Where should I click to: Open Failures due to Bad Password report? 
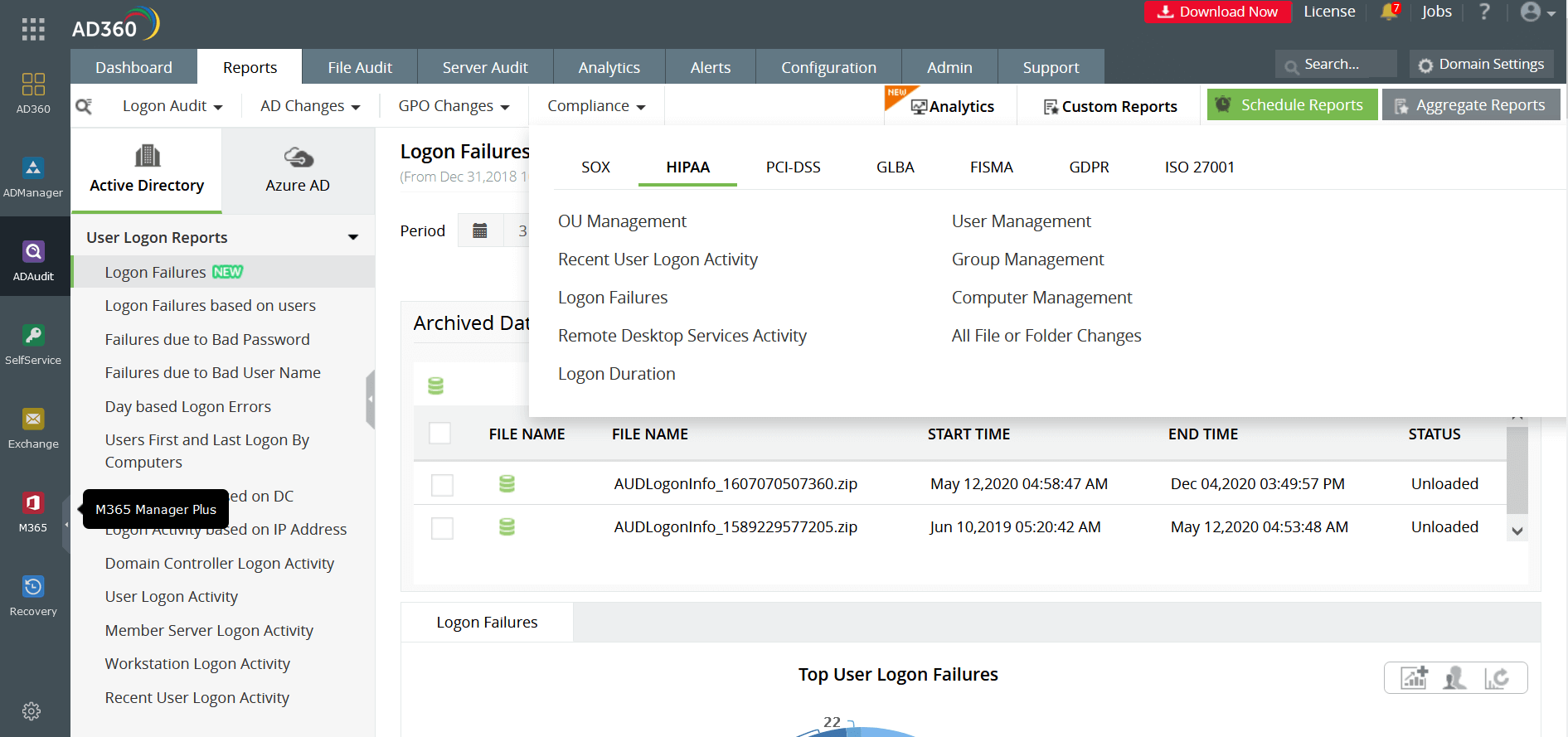206,339
